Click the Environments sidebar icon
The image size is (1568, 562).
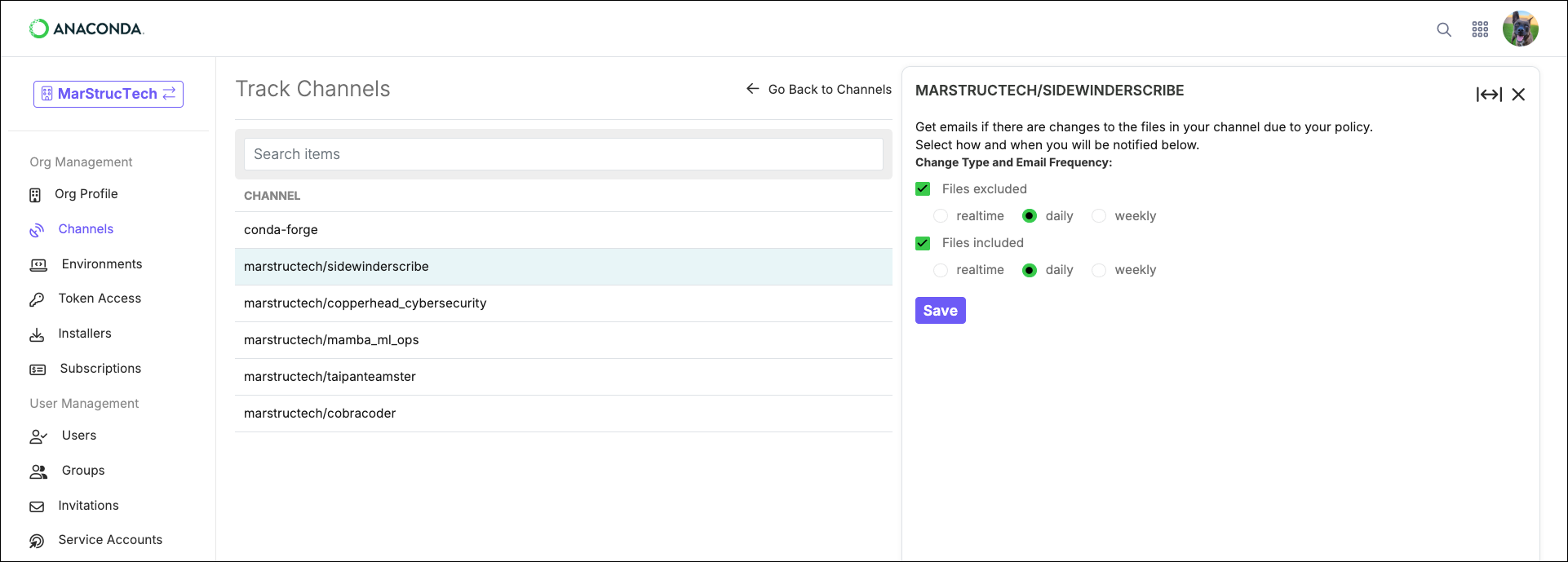[x=38, y=265]
